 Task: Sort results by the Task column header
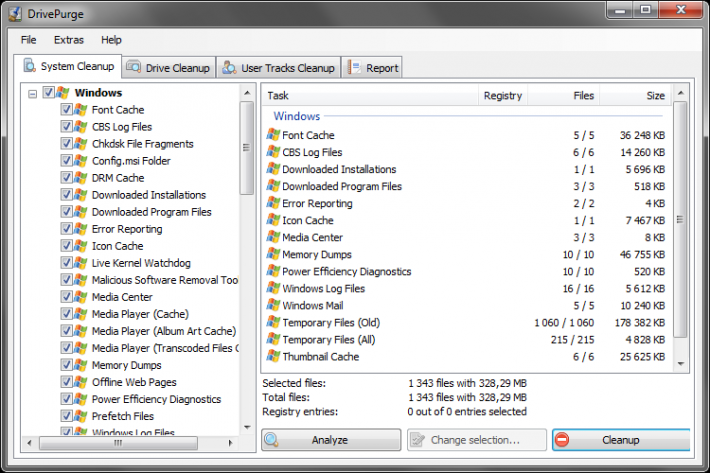(370, 96)
